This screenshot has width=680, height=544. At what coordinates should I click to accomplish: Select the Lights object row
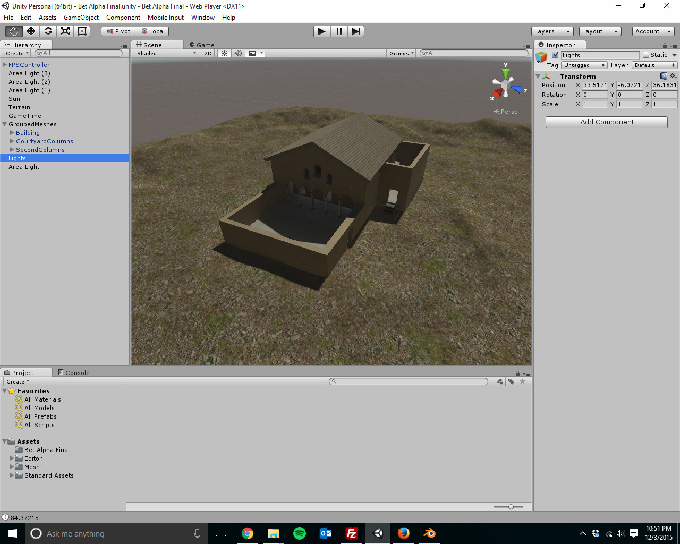pyautogui.click(x=65, y=158)
